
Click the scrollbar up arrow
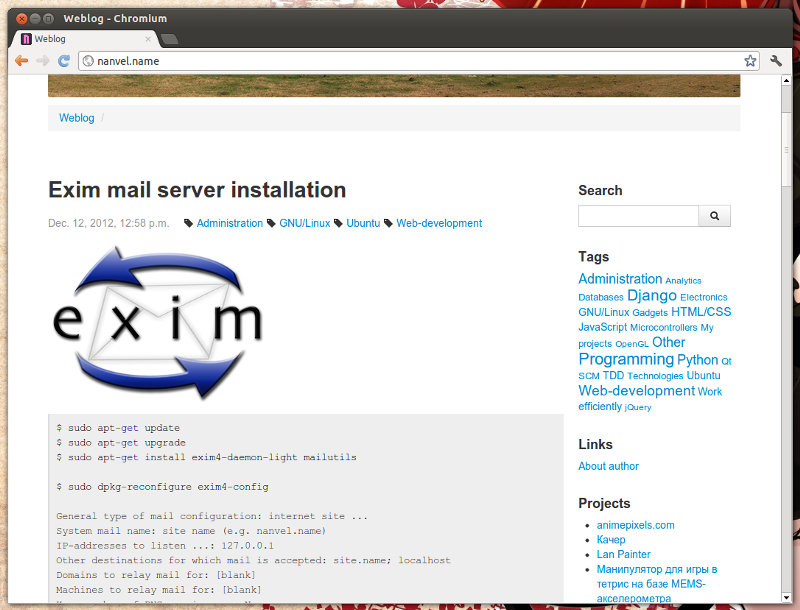(786, 80)
